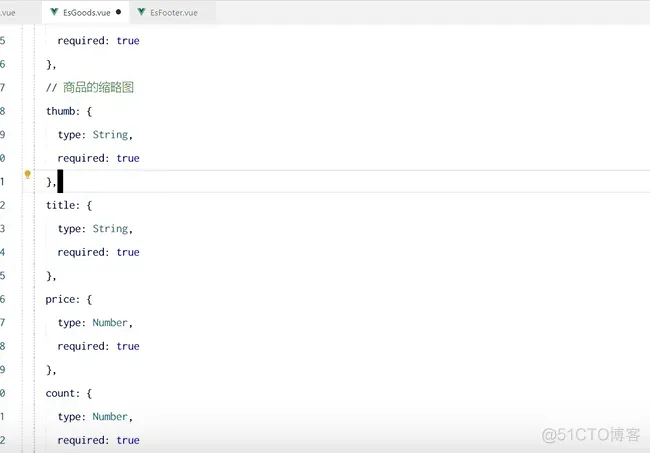Click the unsaved dot on EsGoods.vue tab
650x453 pixels.
[x=119, y=12]
